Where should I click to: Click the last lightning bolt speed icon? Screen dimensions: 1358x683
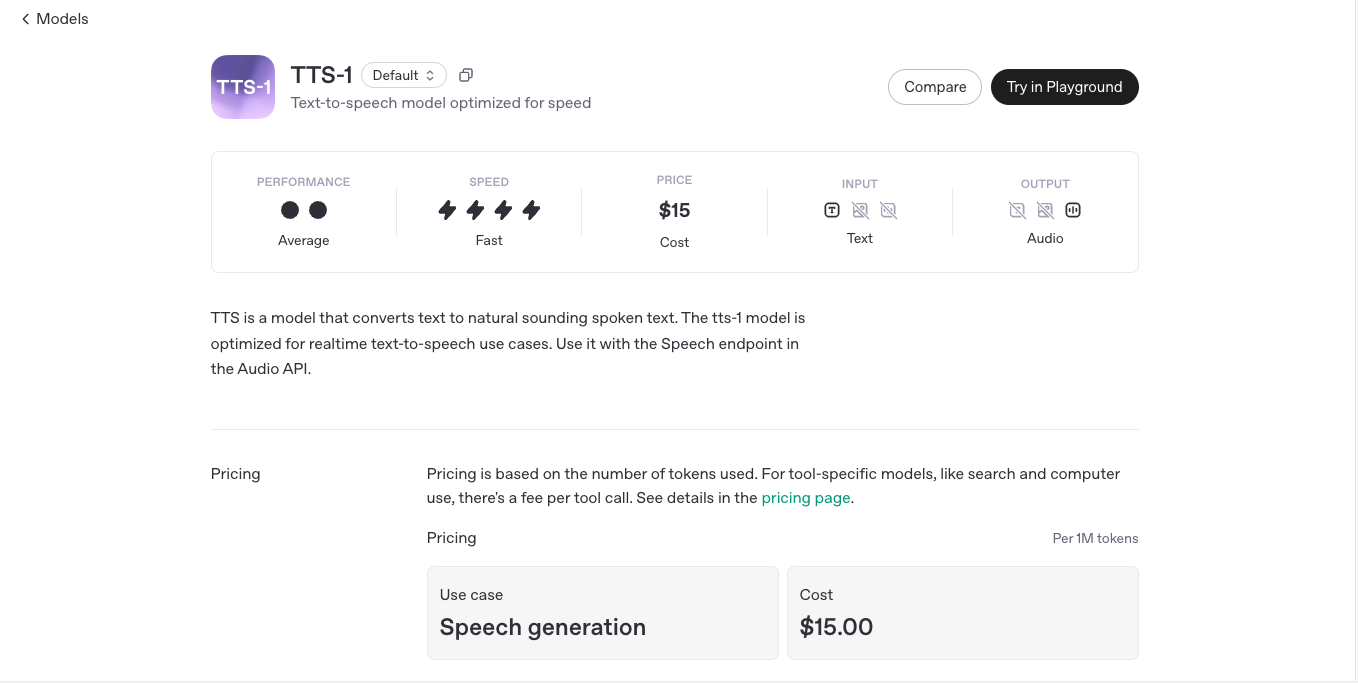pos(531,210)
